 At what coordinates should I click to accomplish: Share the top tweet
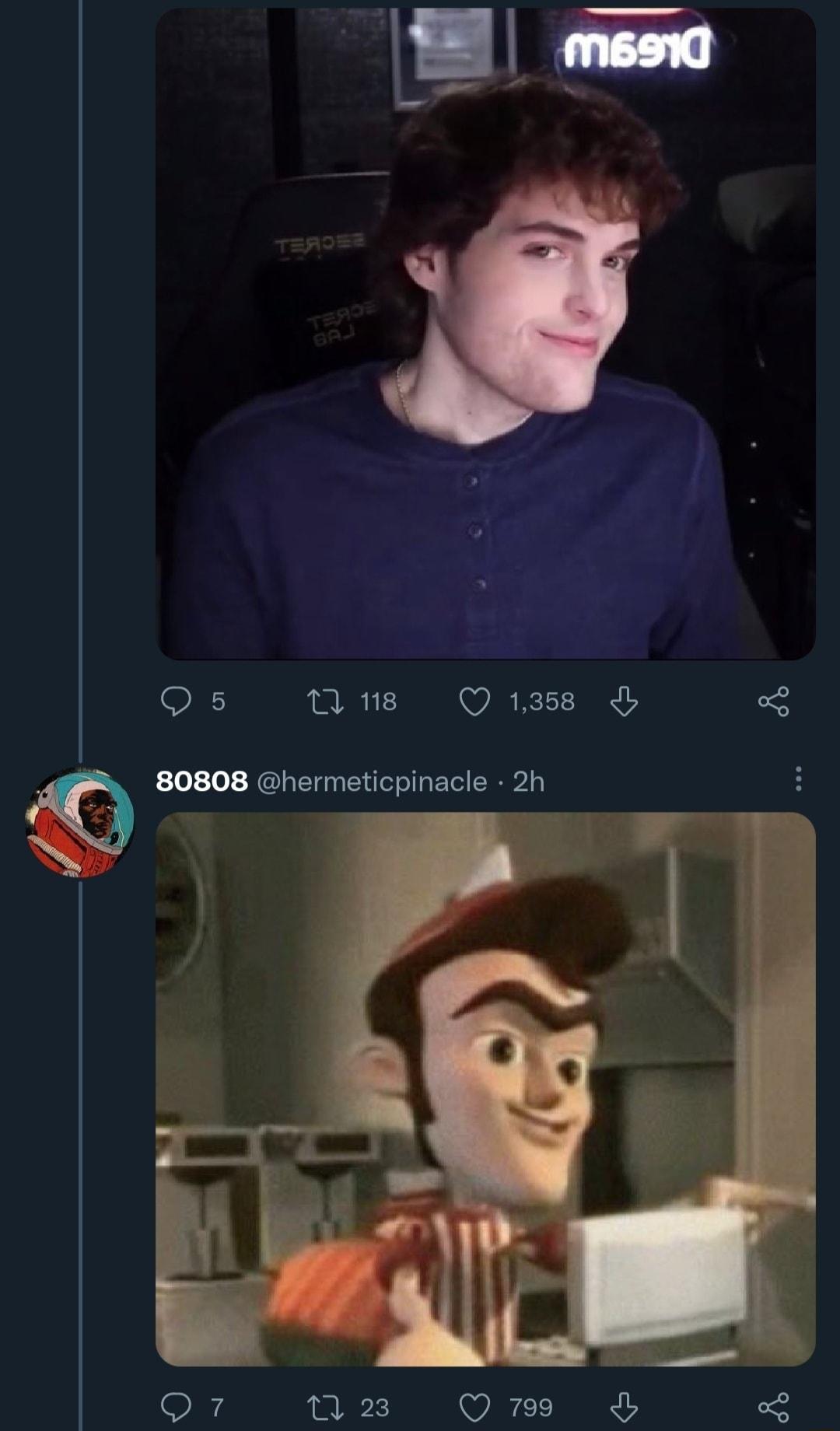coord(773,702)
